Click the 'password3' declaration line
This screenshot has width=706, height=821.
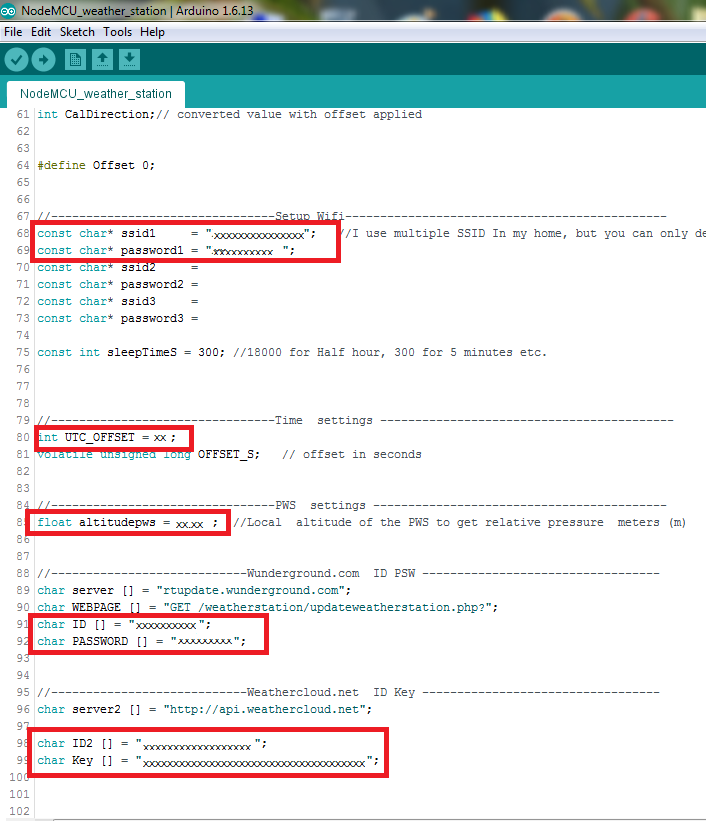tap(118, 318)
